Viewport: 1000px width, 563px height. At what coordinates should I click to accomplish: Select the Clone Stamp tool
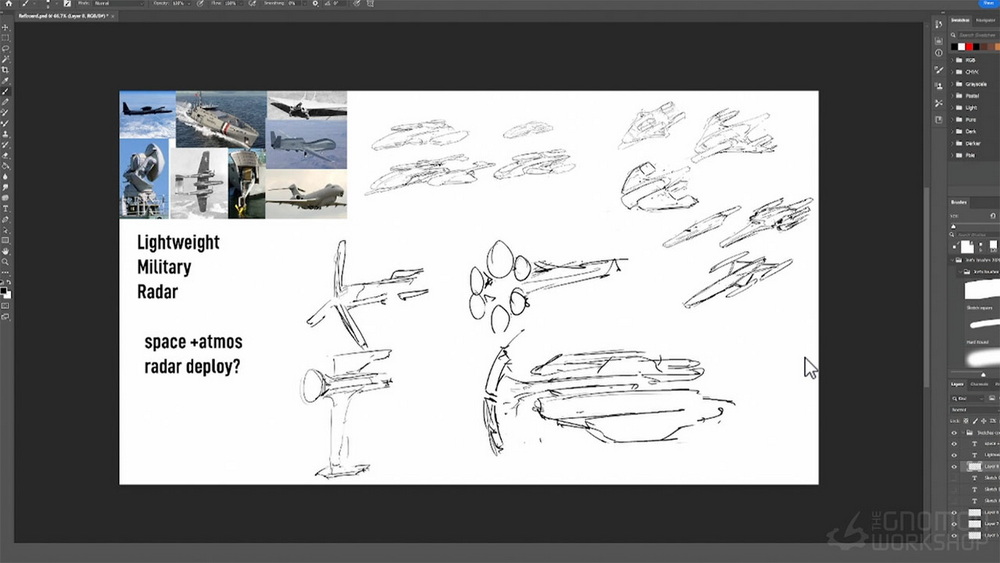click(5, 134)
